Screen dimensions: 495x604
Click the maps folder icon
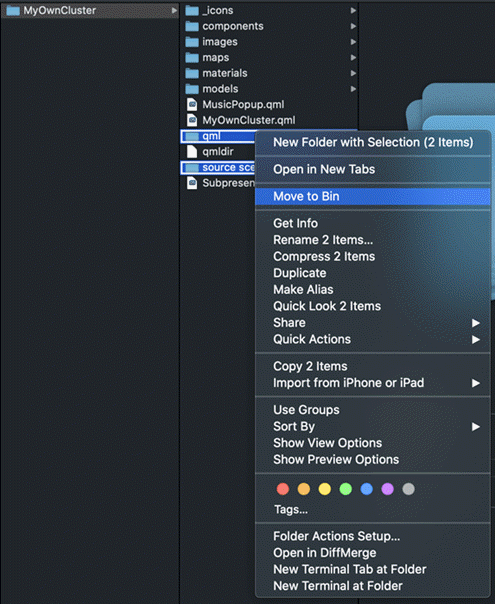pyautogui.click(x=192, y=58)
